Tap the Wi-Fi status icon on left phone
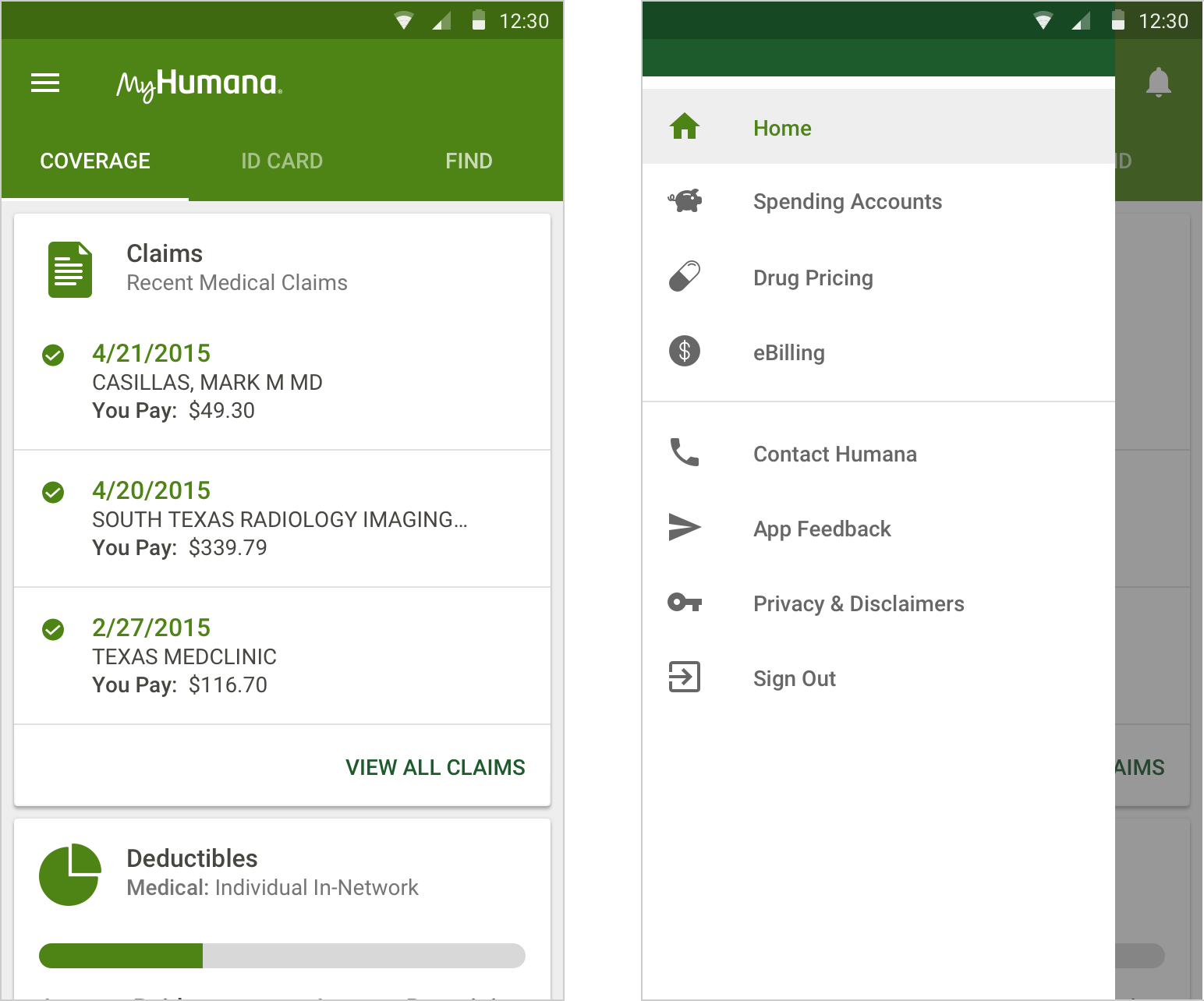The width and height of the screenshot is (1204, 1001). (x=403, y=21)
